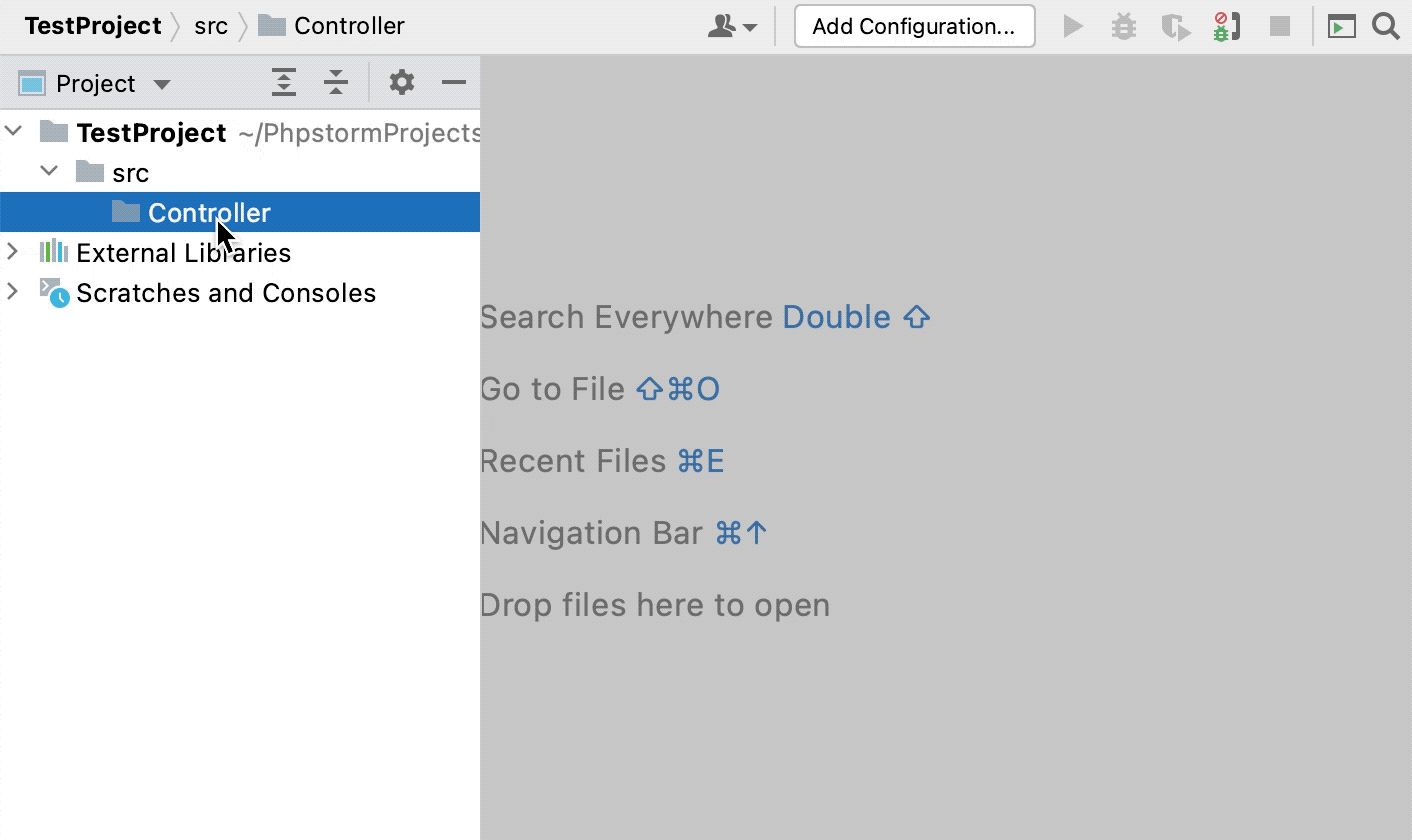Attach debugger to a running process

(1226, 26)
